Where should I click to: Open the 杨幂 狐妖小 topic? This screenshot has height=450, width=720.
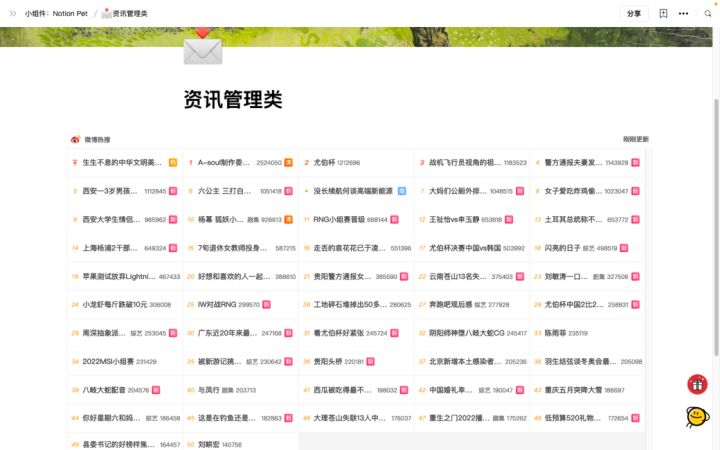[221, 219]
